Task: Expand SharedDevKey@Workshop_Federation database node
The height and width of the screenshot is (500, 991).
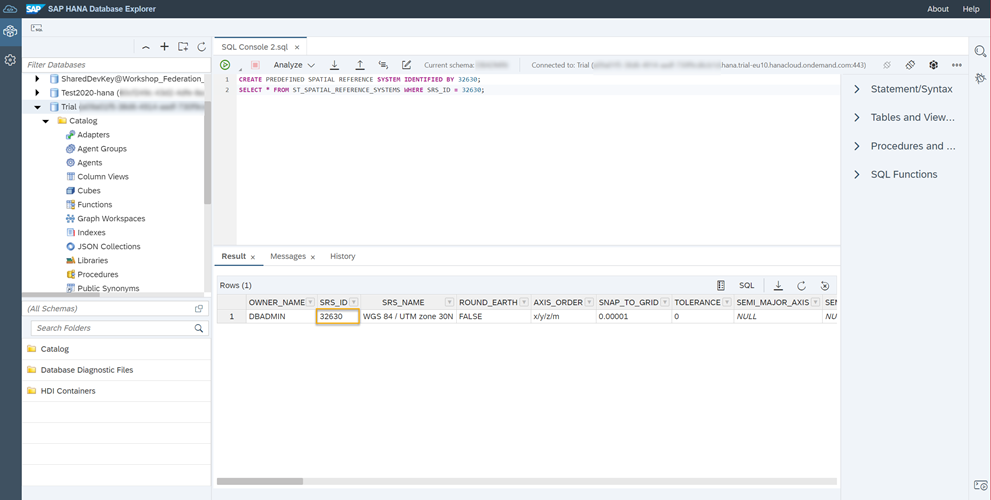Action: [37, 78]
